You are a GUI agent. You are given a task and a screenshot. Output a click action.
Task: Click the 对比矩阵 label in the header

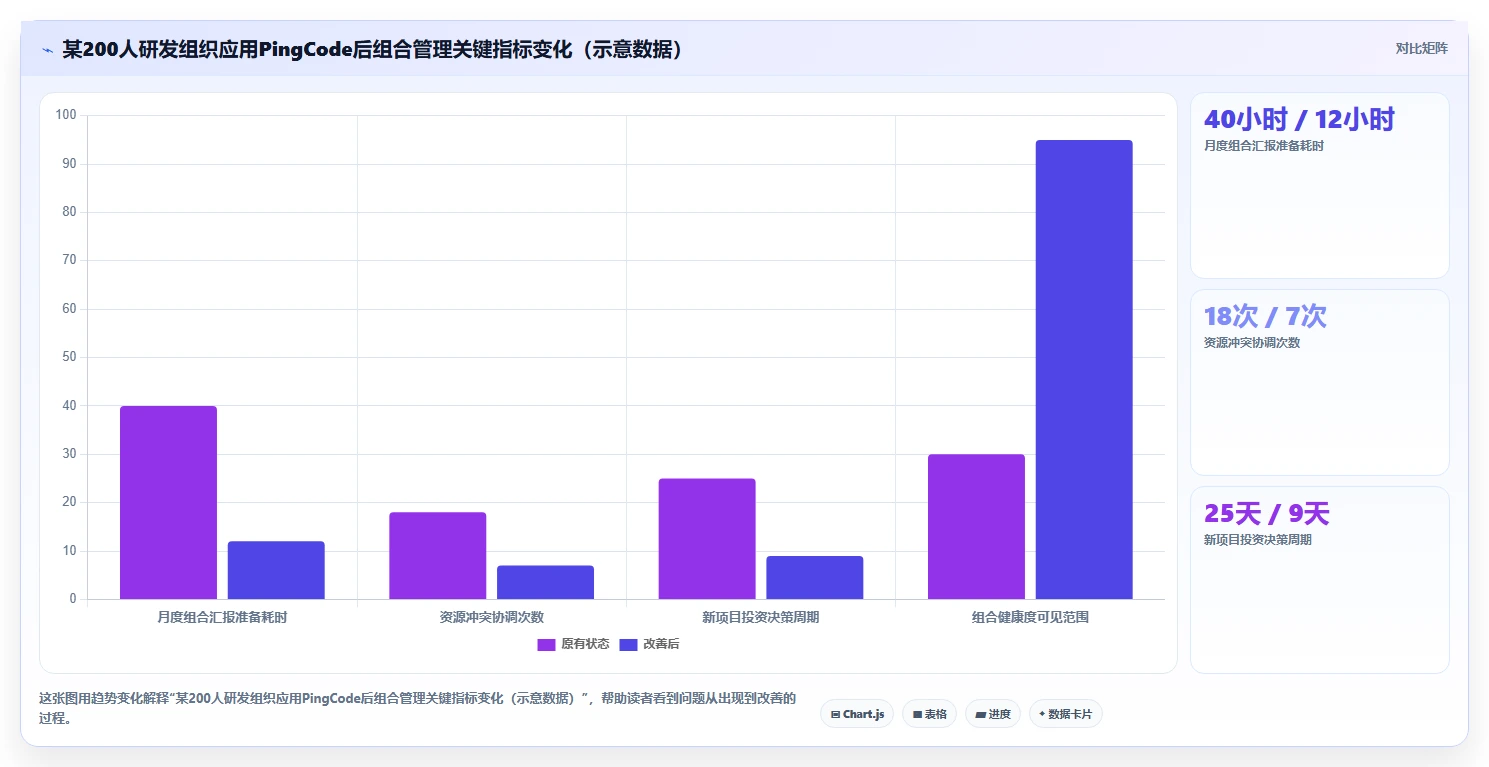[x=1422, y=48]
